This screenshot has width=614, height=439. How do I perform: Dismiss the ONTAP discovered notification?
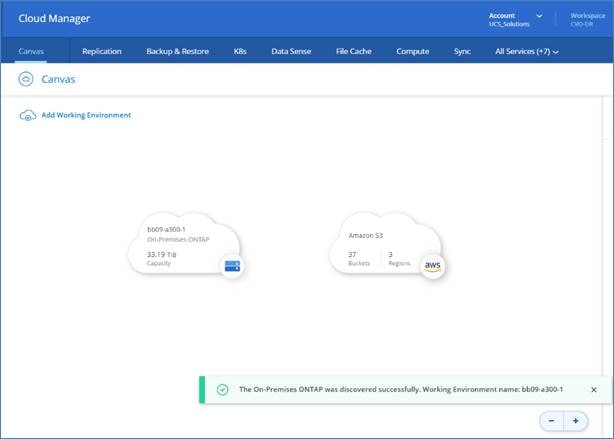point(594,390)
